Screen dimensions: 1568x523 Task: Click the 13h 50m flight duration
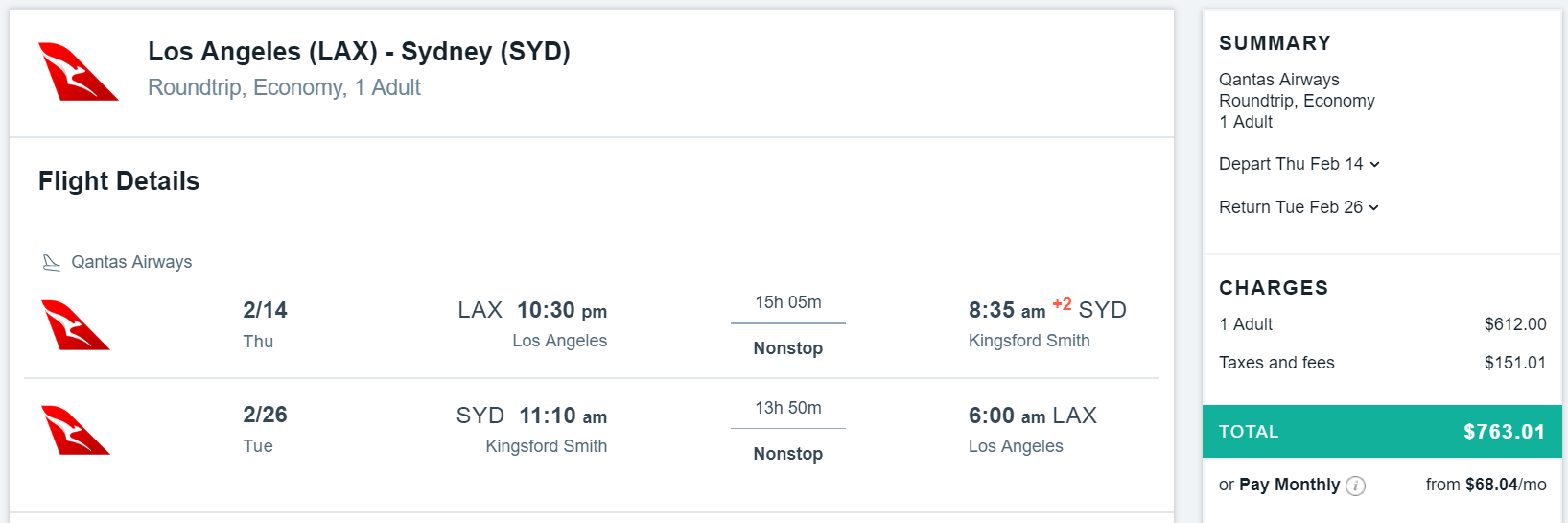(x=787, y=408)
